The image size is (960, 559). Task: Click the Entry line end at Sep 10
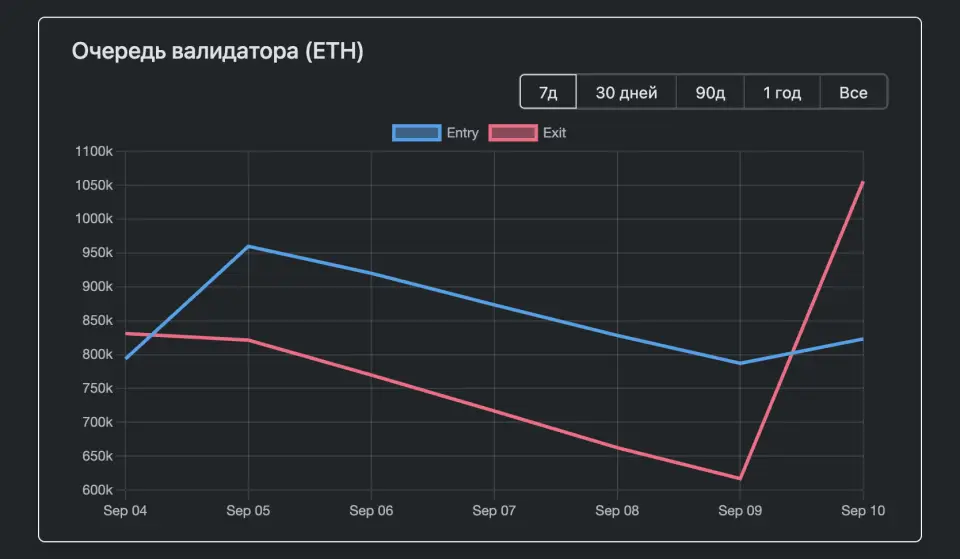click(862, 339)
